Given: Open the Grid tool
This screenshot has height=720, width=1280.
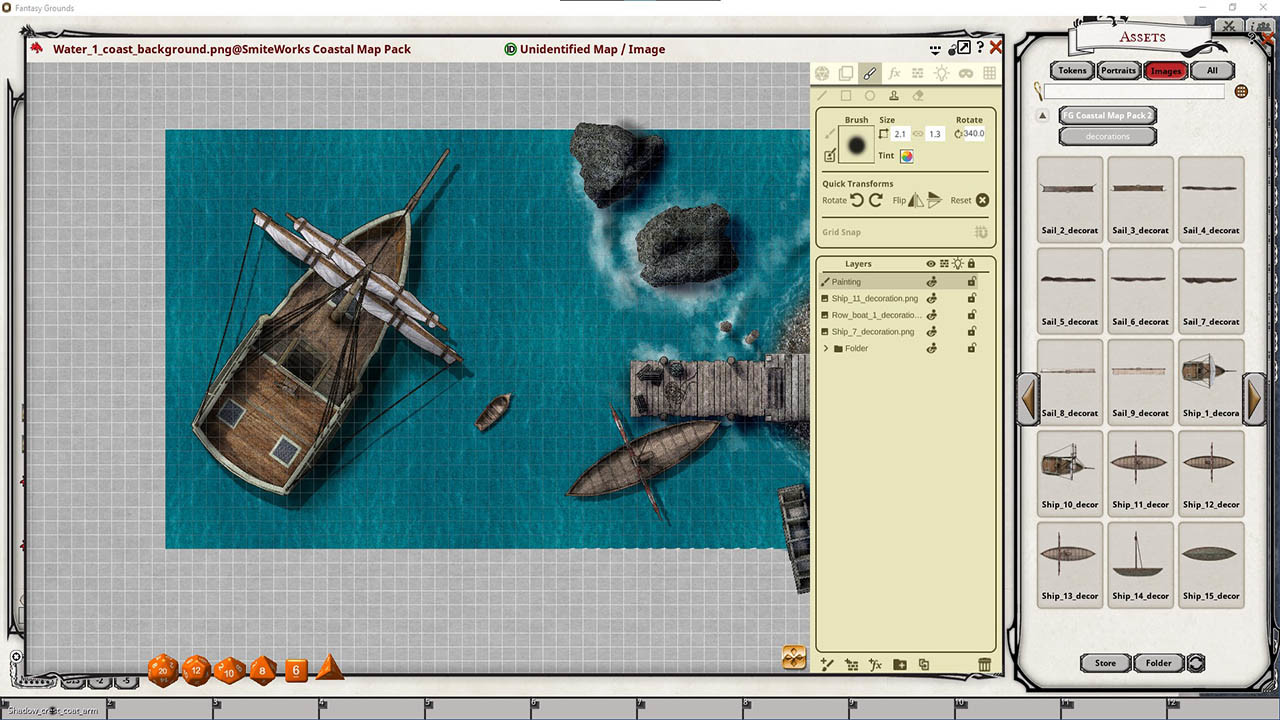Looking at the screenshot, I should (989, 72).
